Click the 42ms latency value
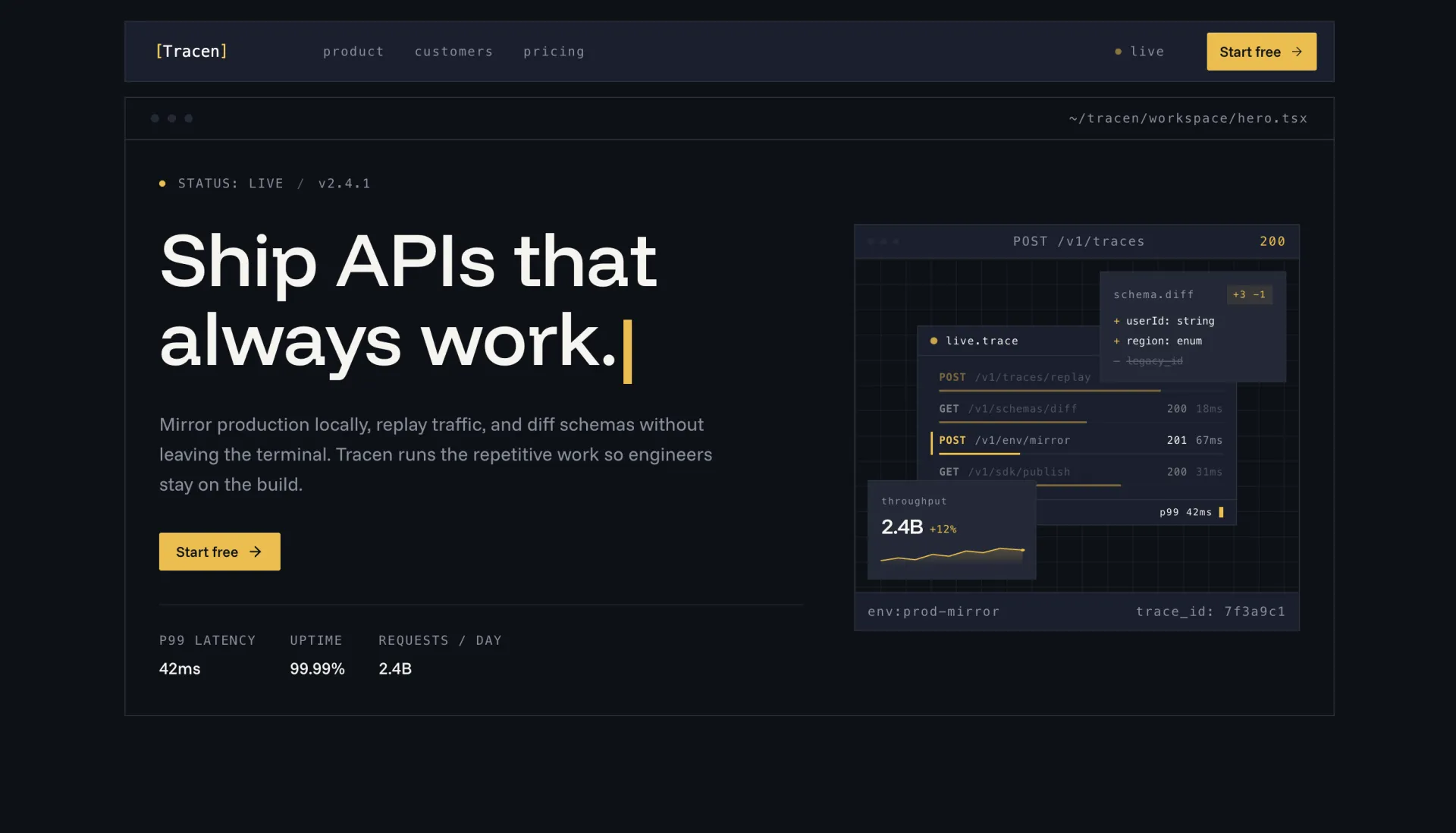1456x833 pixels. pyautogui.click(x=180, y=668)
